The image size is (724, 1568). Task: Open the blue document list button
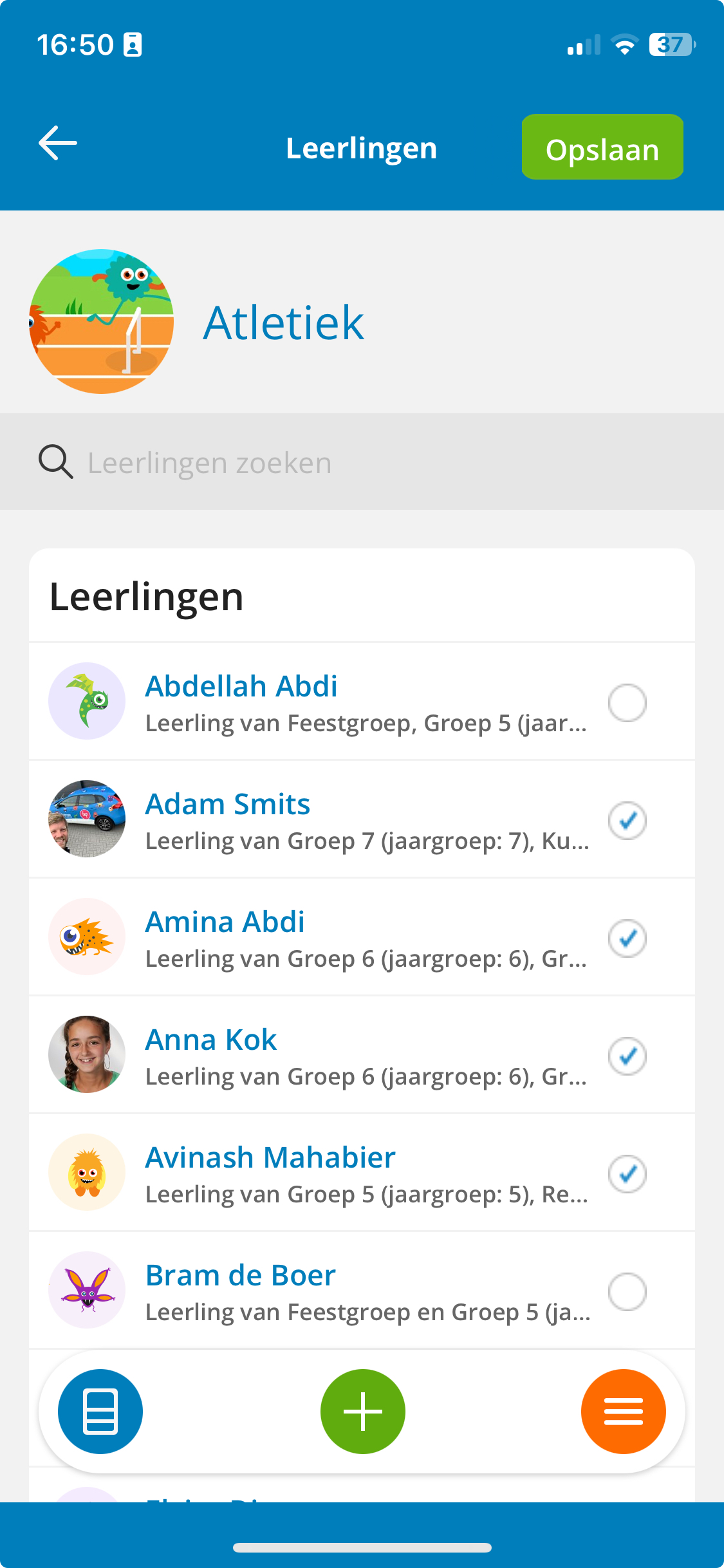pyautogui.click(x=100, y=1411)
